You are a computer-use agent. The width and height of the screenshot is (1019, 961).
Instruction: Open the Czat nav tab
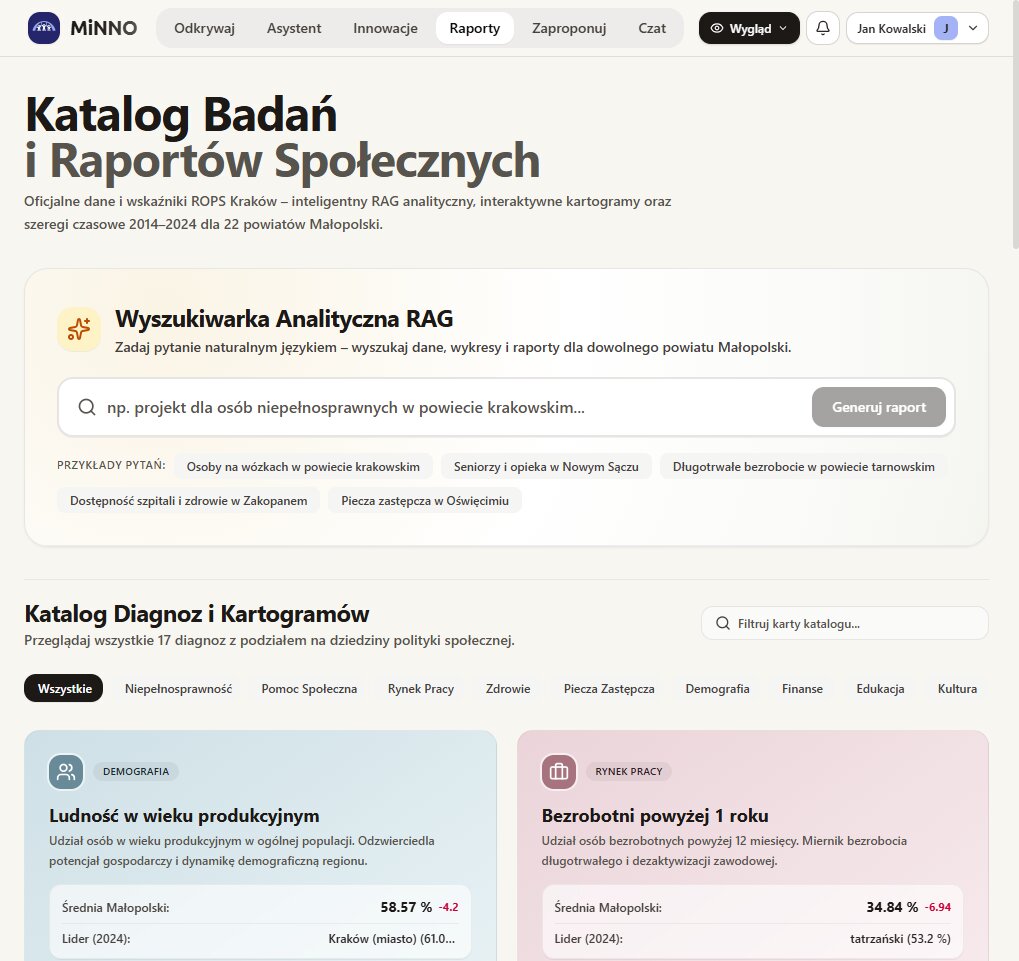[x=652, y=28]
